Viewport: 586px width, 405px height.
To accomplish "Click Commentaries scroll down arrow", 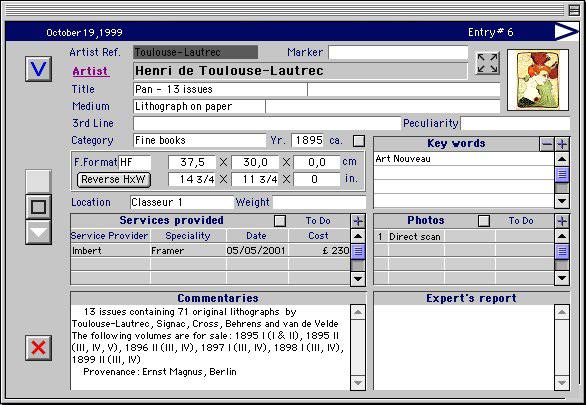I will tap(358, 383).
